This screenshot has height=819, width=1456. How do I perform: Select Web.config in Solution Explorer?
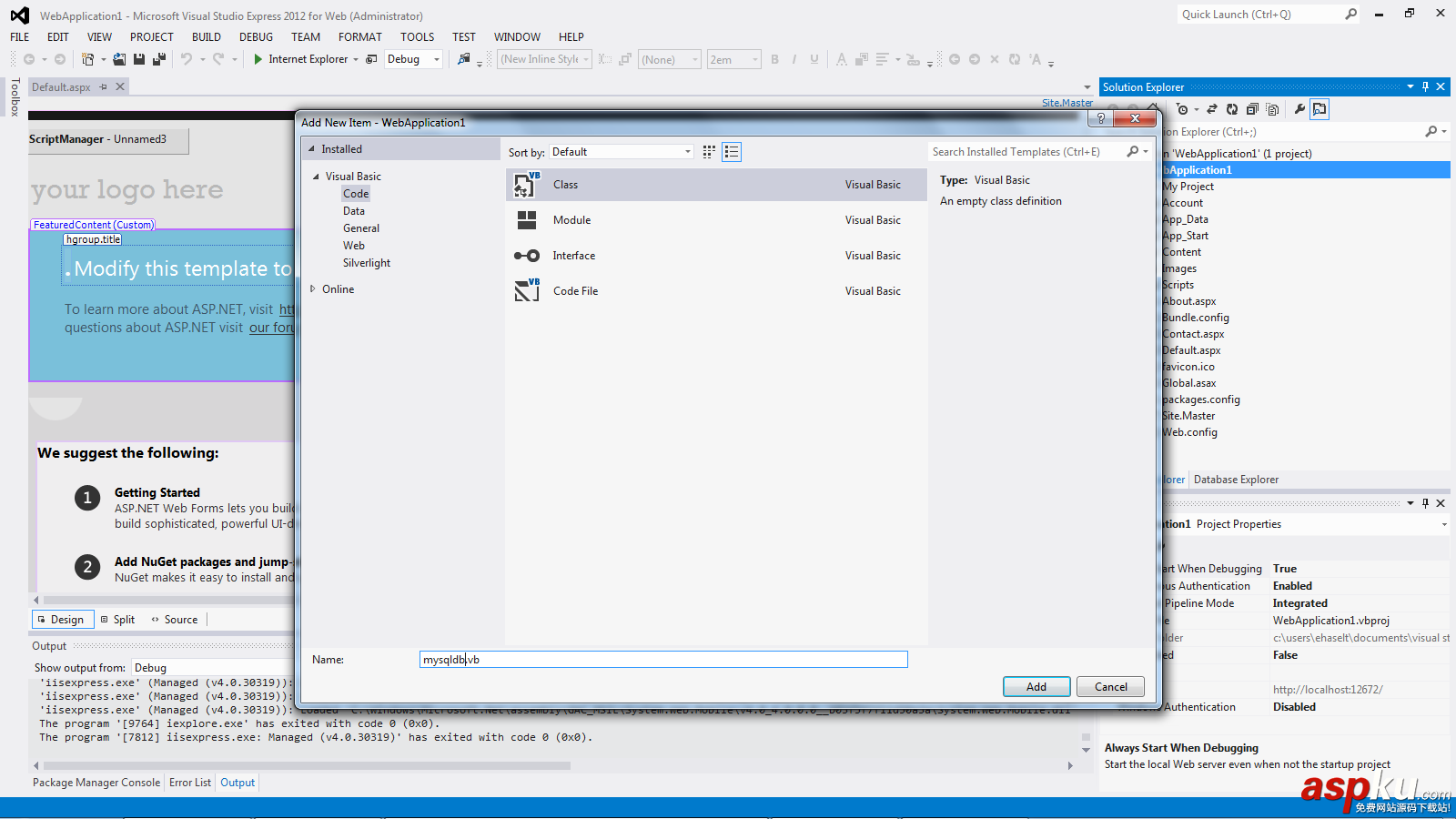tap(1189, 432)
